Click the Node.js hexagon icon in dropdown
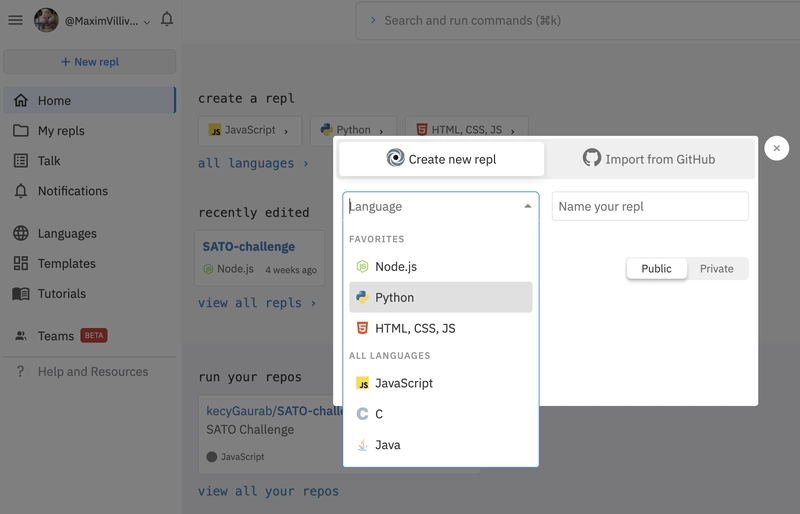 [362, 266]
